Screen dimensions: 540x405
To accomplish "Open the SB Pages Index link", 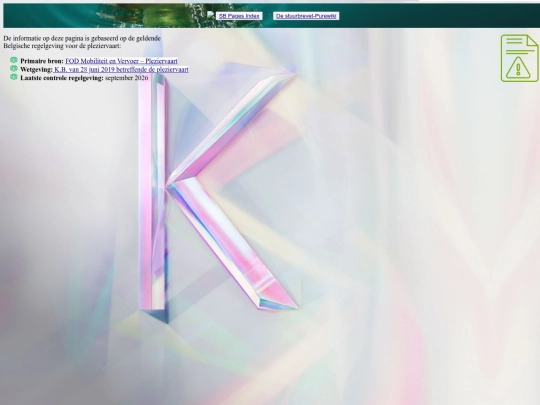I will pos(239,16).
